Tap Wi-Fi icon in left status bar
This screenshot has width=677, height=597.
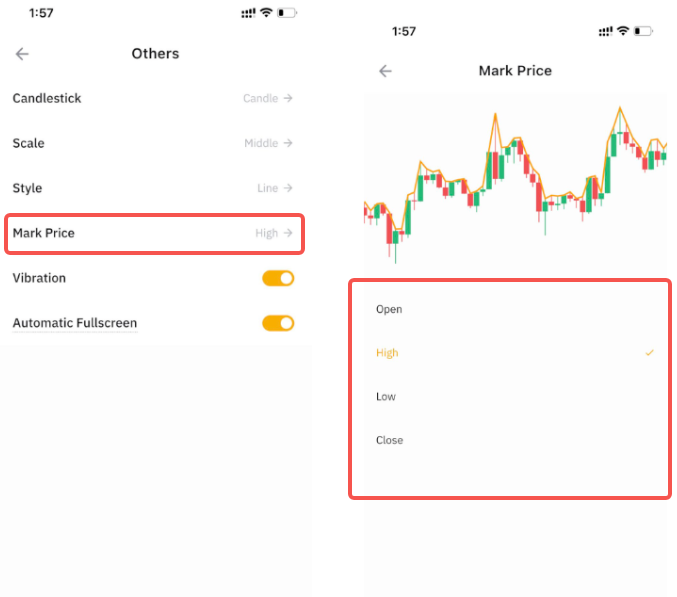266,14
